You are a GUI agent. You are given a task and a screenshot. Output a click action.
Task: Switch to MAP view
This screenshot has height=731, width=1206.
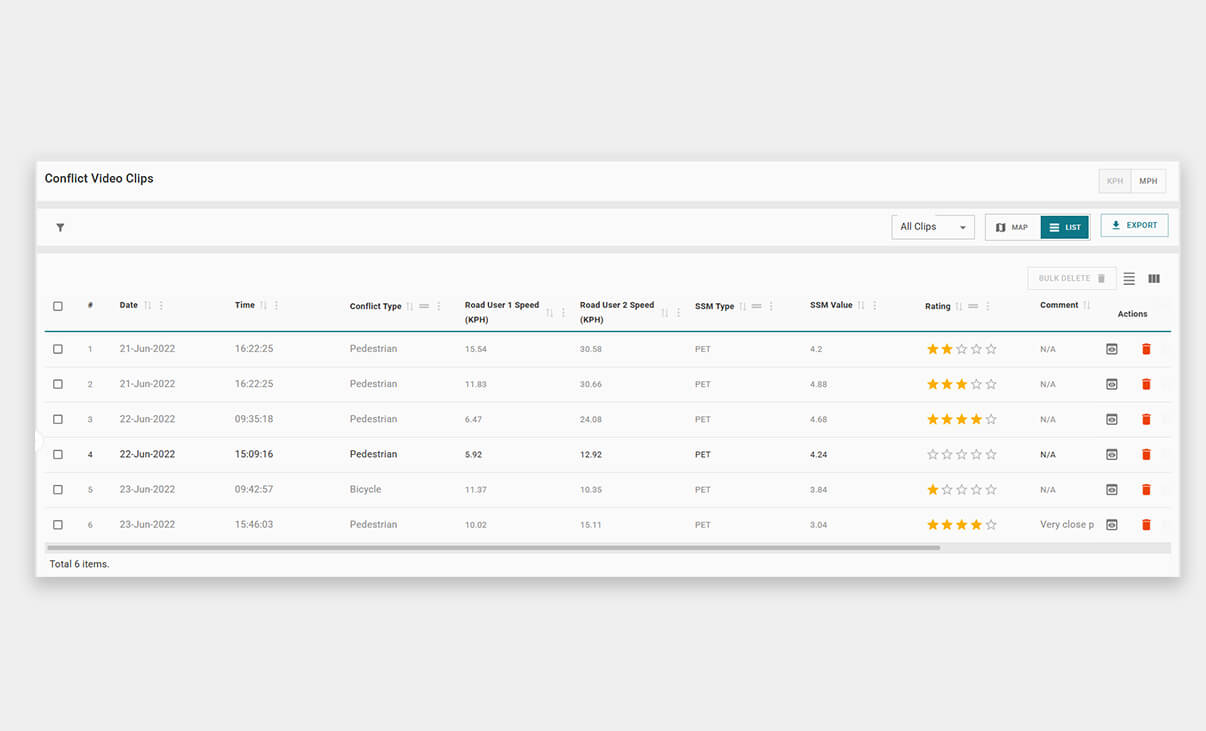click(1012, 227)
